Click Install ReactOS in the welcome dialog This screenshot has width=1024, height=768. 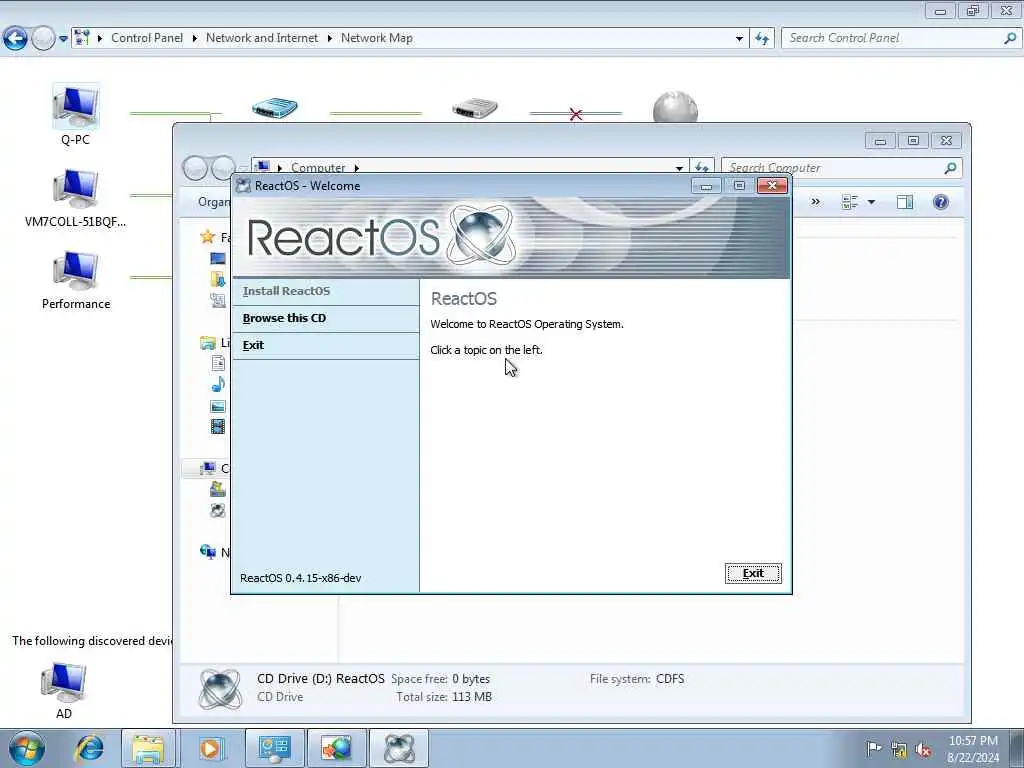286,291
